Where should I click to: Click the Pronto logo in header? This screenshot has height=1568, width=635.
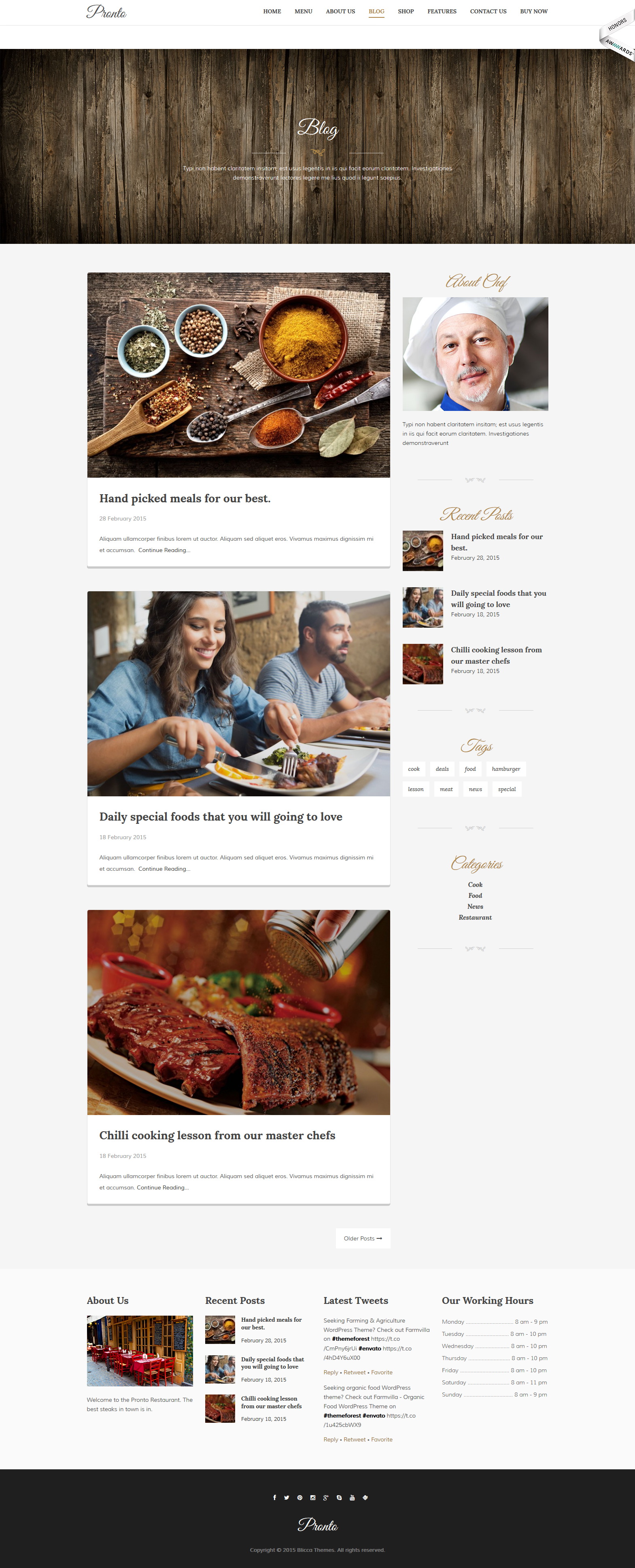pos(107,12)
